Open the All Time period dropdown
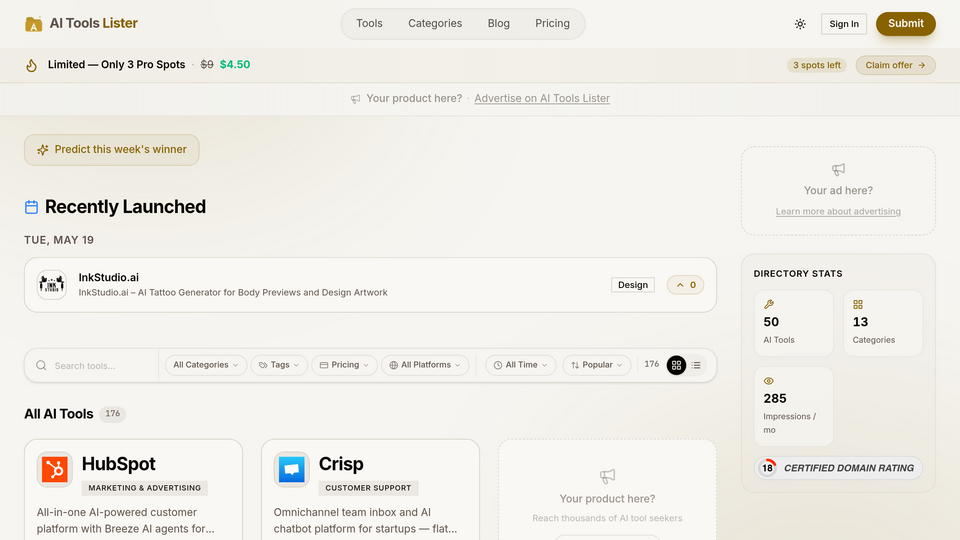The image size is (960, 540). [x=520, y=365]
